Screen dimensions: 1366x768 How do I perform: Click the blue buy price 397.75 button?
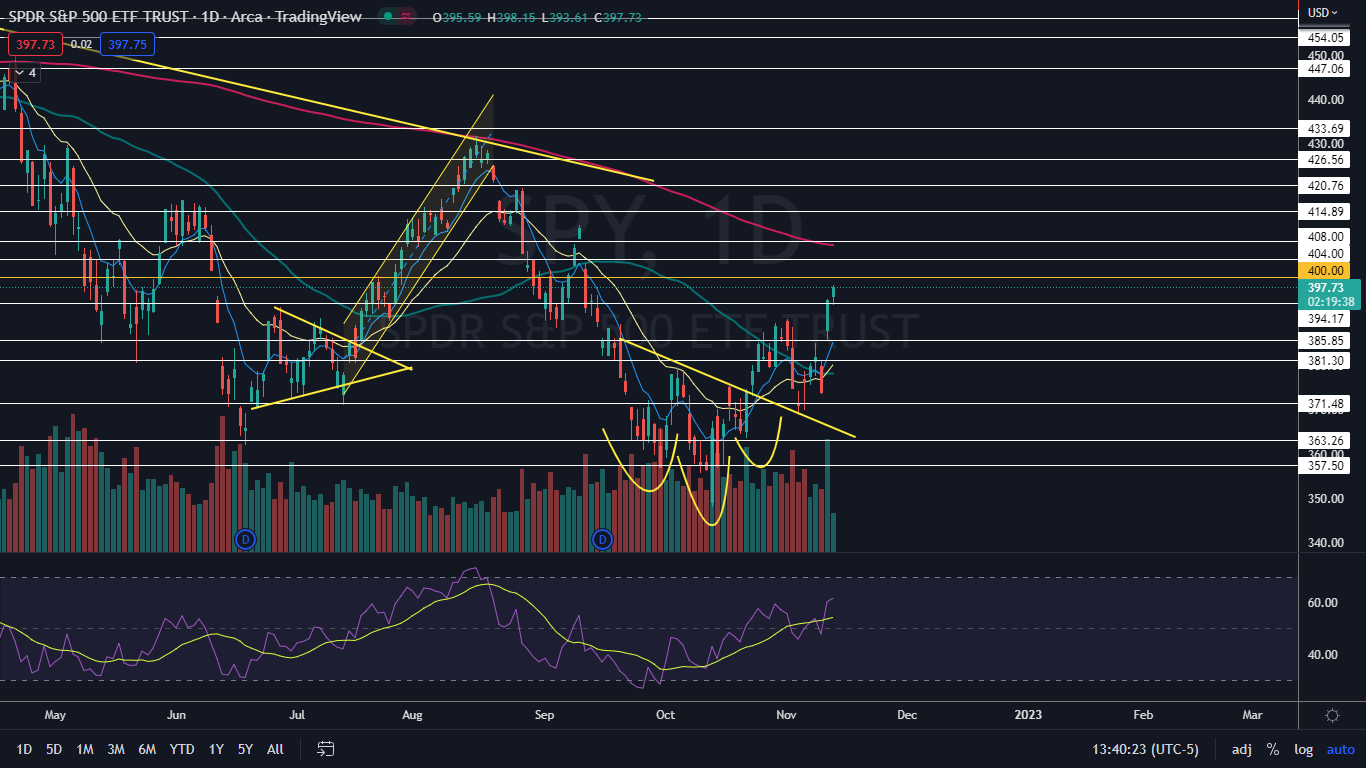coord(127,44)
